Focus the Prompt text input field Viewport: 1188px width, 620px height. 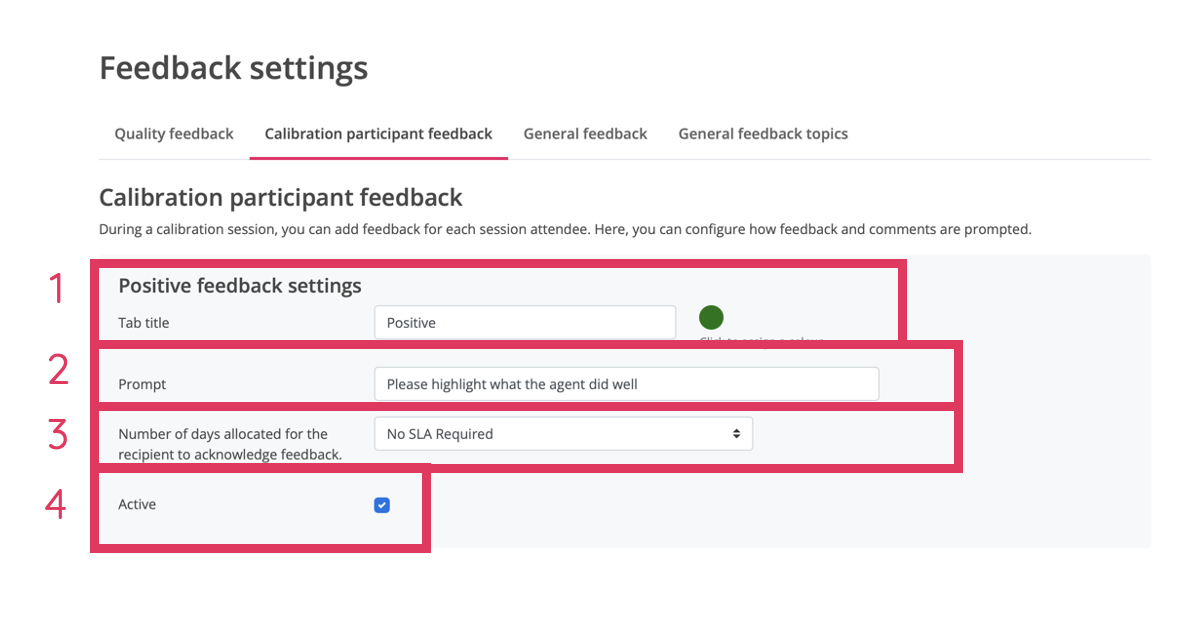coord(626,384)
